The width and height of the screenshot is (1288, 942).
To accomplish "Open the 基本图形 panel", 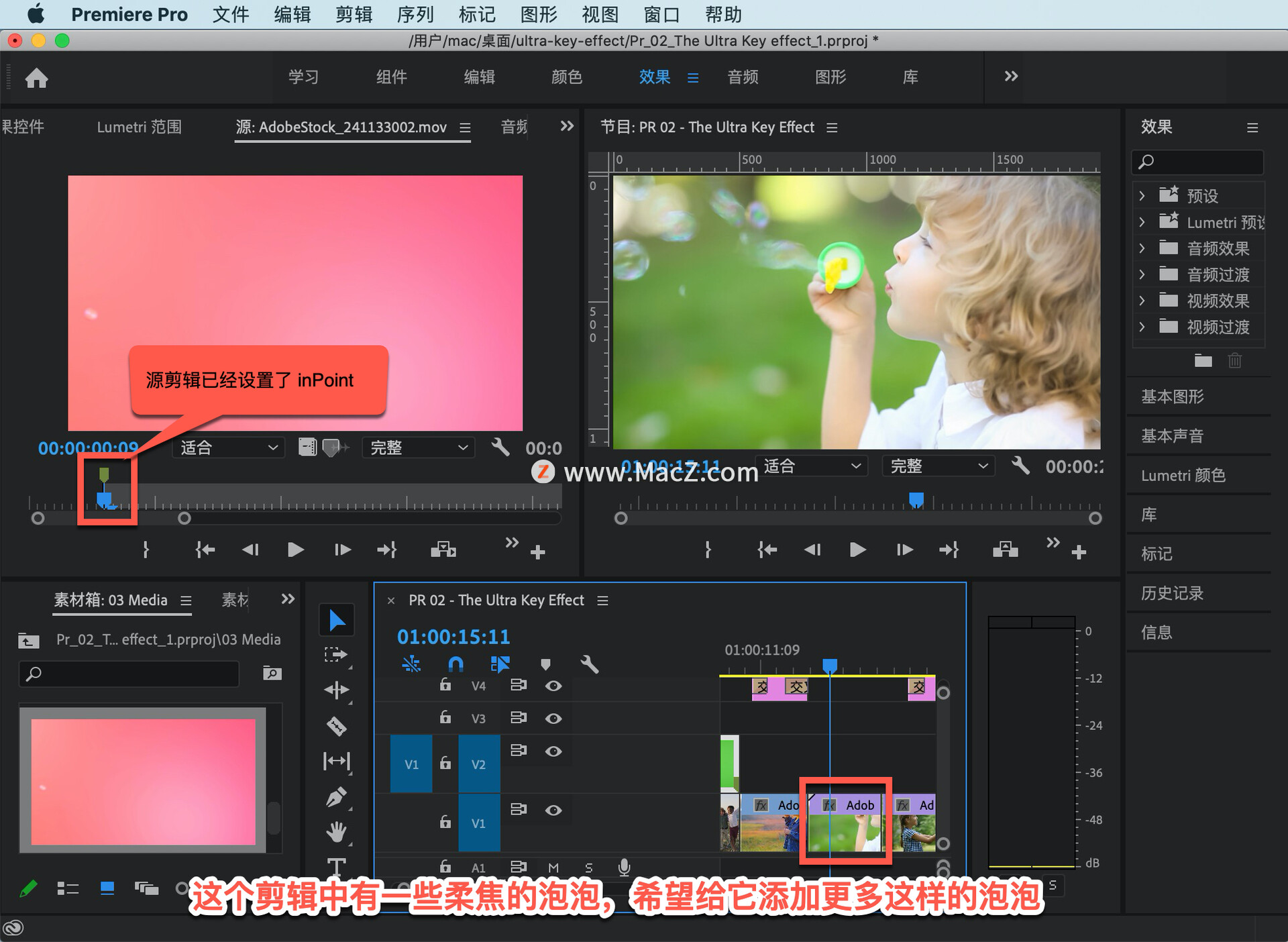I will coord(1173,397).
